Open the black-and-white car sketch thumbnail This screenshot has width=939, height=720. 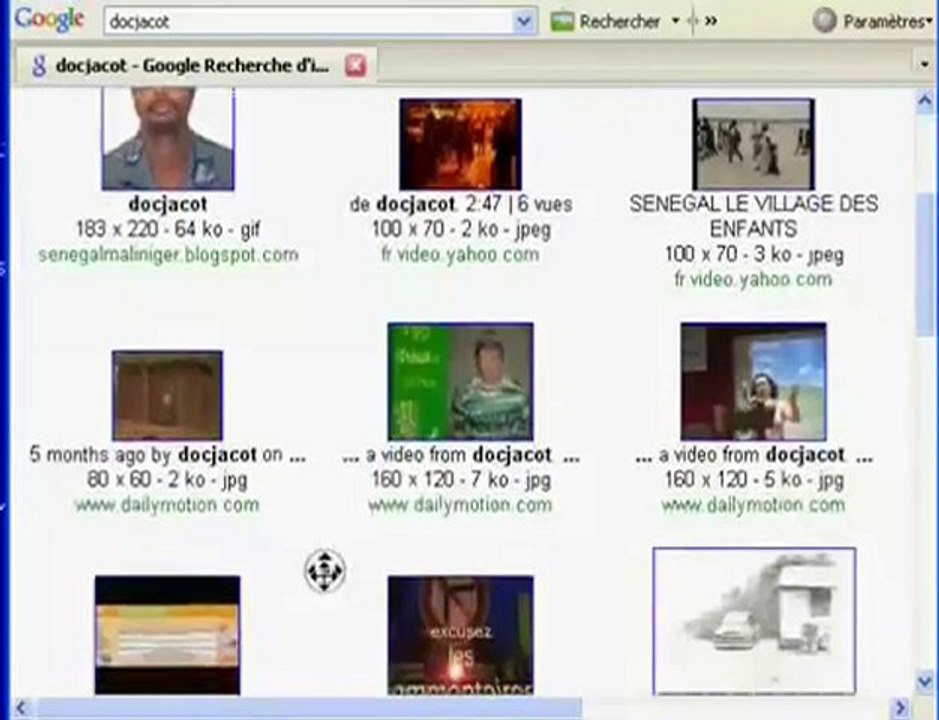(x=755, y=621)
